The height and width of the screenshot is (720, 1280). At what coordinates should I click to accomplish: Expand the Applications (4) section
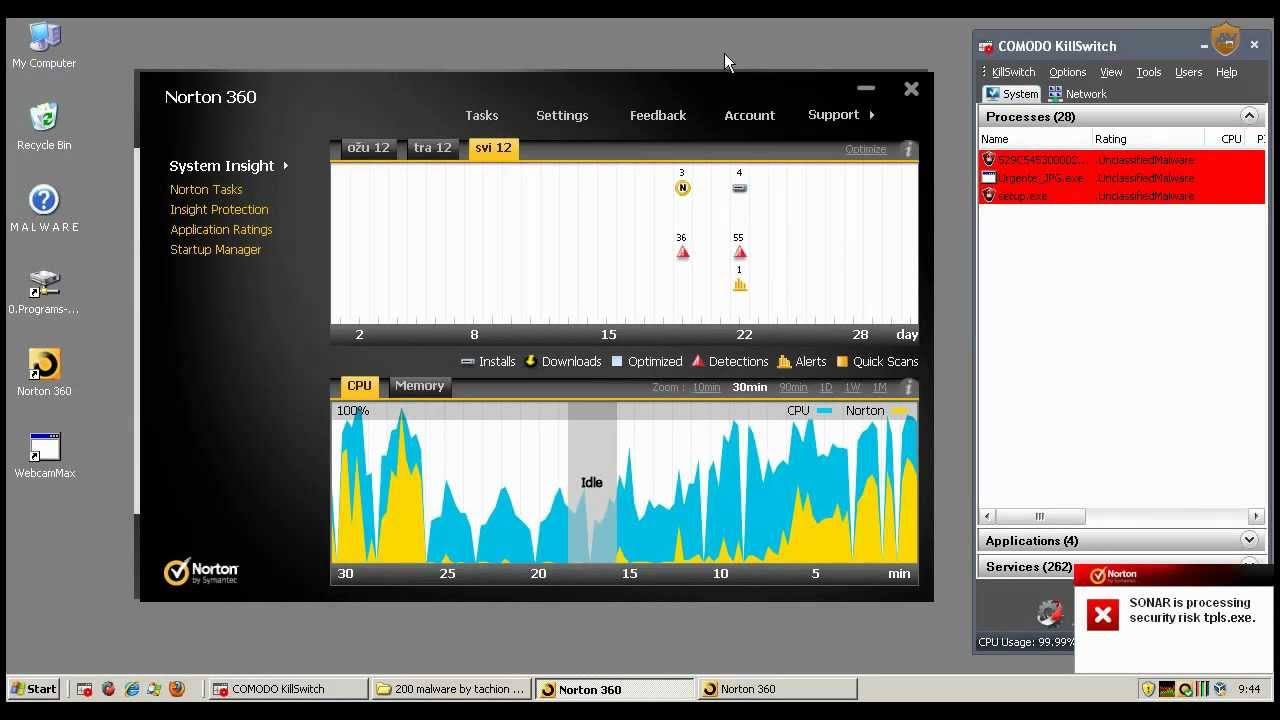click(1248, 540)
